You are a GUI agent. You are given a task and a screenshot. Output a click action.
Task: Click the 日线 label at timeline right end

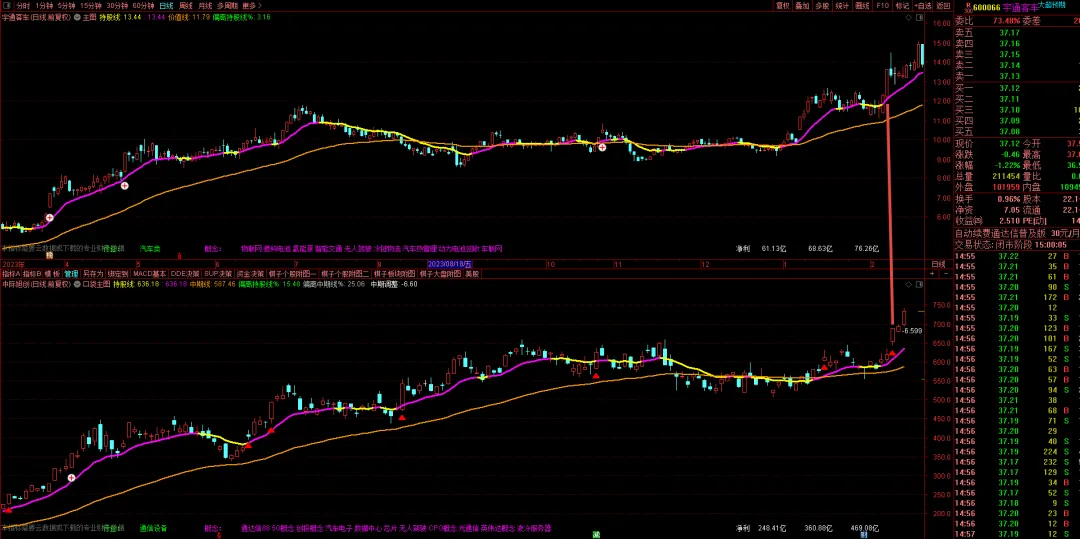[x=938, y=264]
